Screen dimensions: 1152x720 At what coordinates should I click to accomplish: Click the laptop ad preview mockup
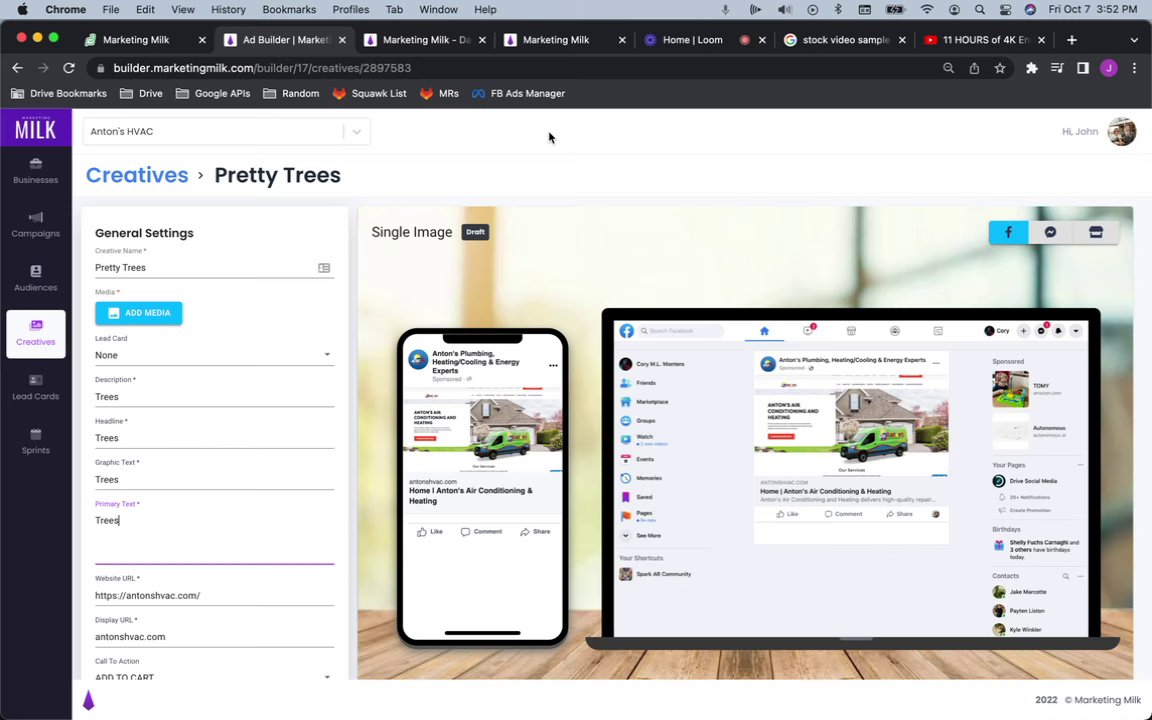(852, 479)
